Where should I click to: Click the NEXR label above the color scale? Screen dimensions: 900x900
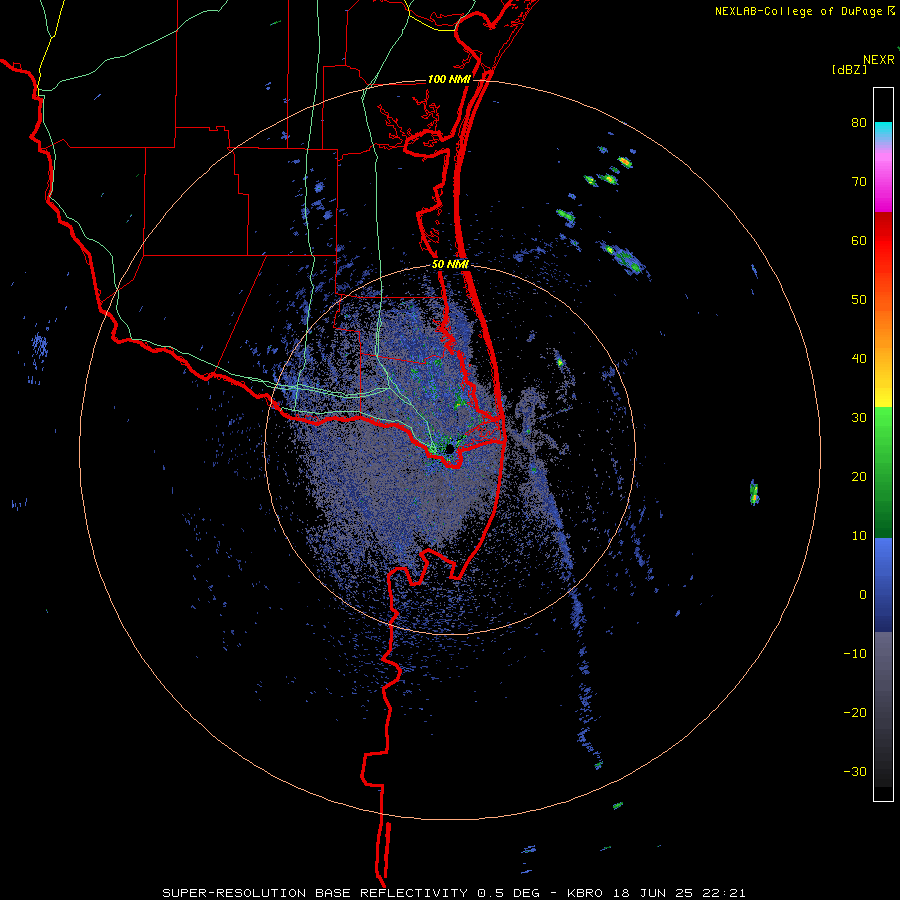click(878, 60)
